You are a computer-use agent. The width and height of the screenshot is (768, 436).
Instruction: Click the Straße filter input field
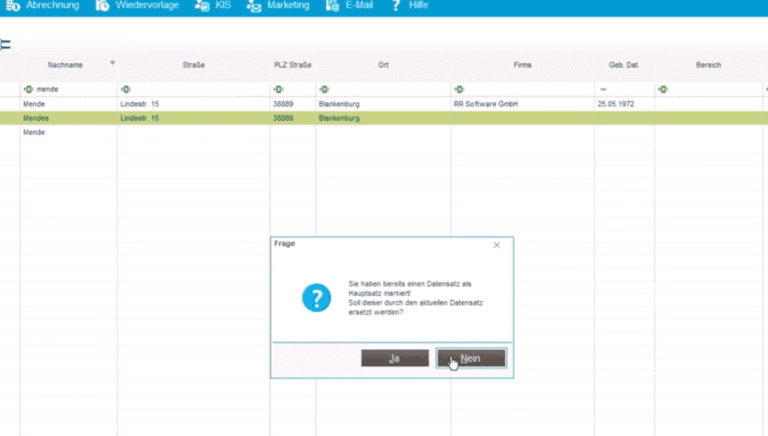(193, 89)
